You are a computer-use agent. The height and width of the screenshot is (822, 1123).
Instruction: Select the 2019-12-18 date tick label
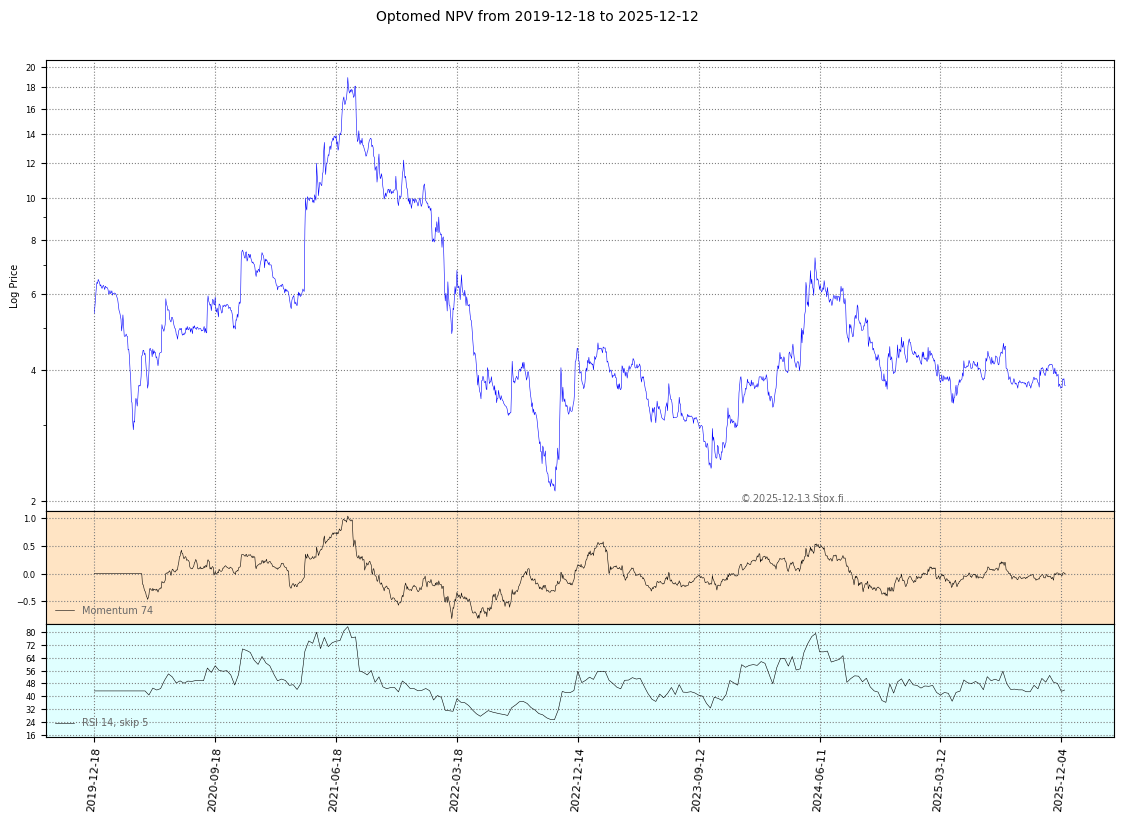point(92,779)
